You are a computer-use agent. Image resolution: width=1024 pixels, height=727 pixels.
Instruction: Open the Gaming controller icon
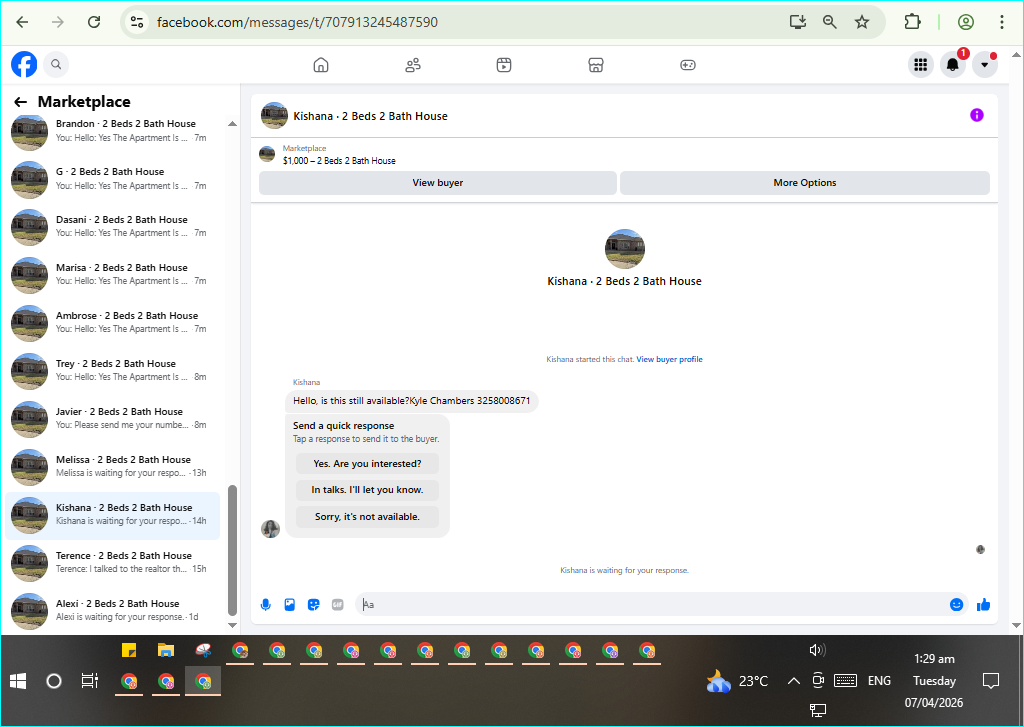click(688, 65)
